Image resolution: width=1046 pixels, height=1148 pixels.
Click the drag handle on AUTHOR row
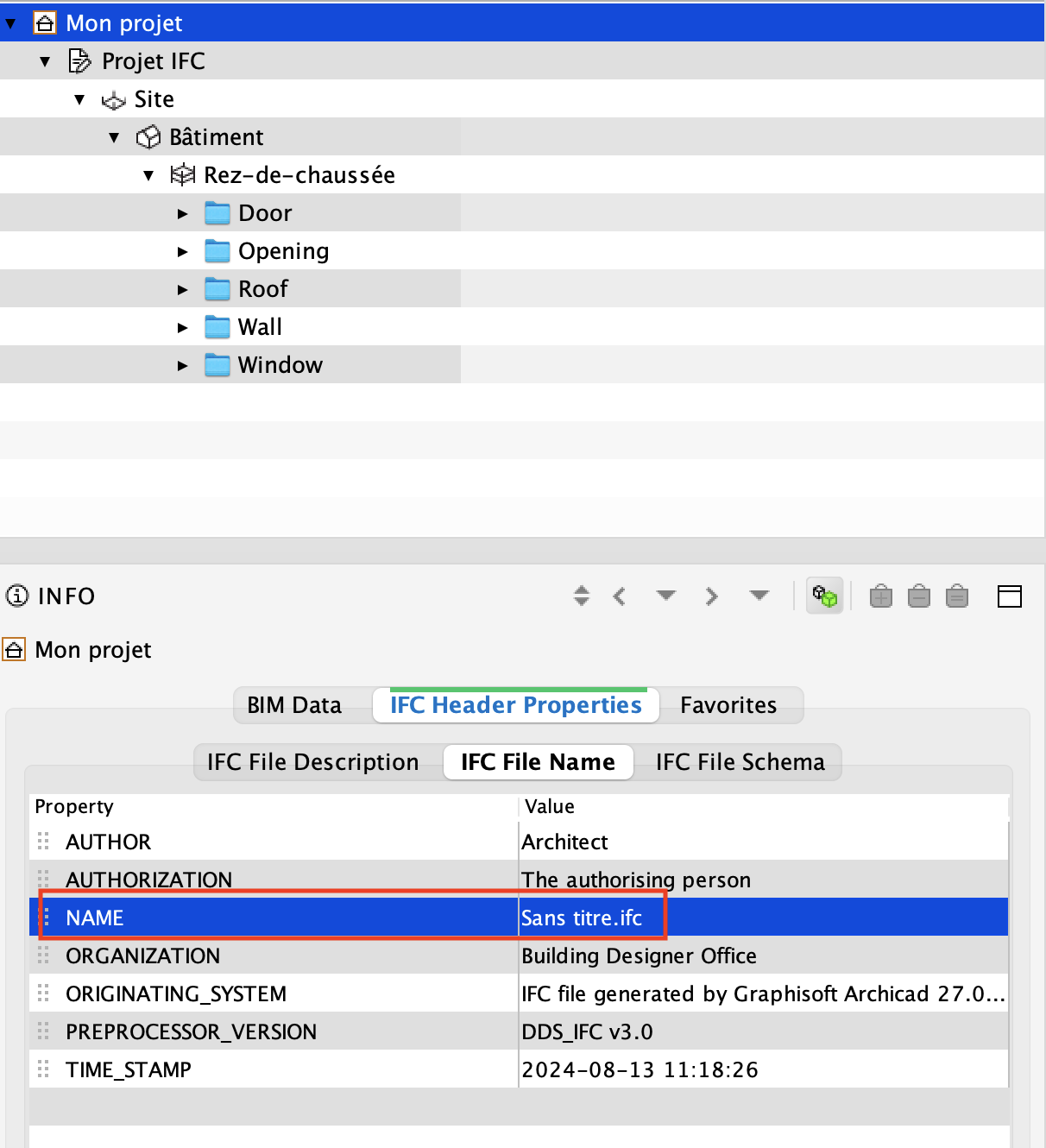[43, 842]
